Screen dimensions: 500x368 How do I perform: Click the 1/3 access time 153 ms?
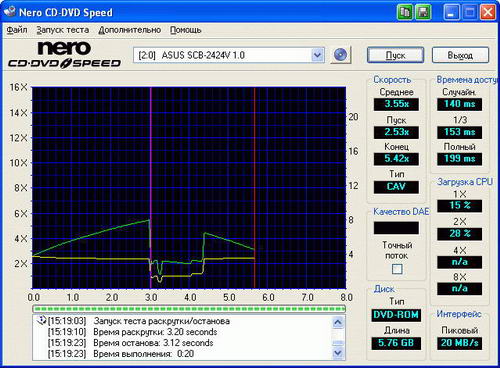(460, 132)
